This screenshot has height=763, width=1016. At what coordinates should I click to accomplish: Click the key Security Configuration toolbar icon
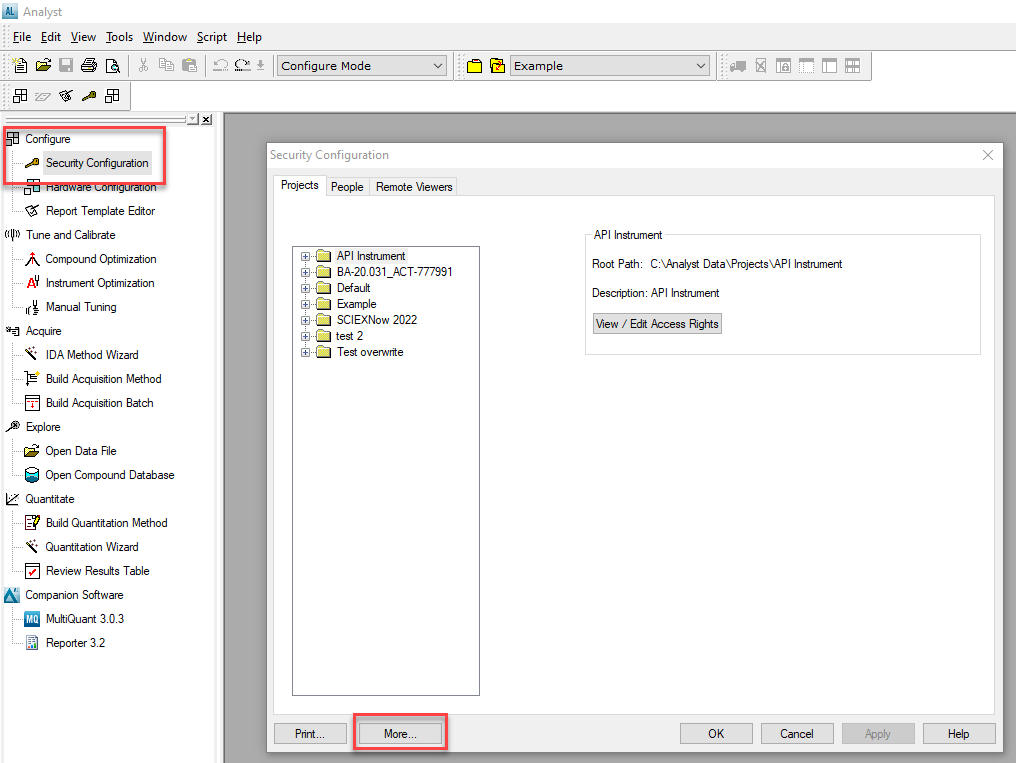click(x=89, y=96)
